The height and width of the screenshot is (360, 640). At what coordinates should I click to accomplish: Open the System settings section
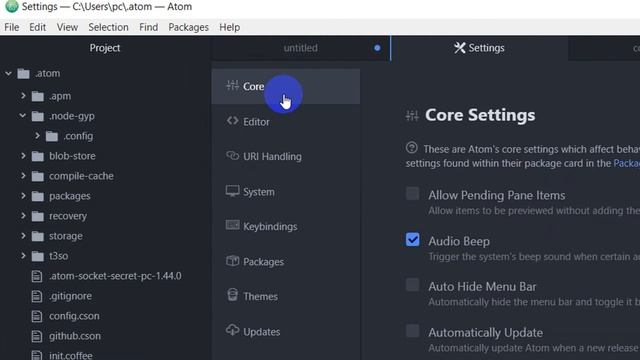click(286, 191)
